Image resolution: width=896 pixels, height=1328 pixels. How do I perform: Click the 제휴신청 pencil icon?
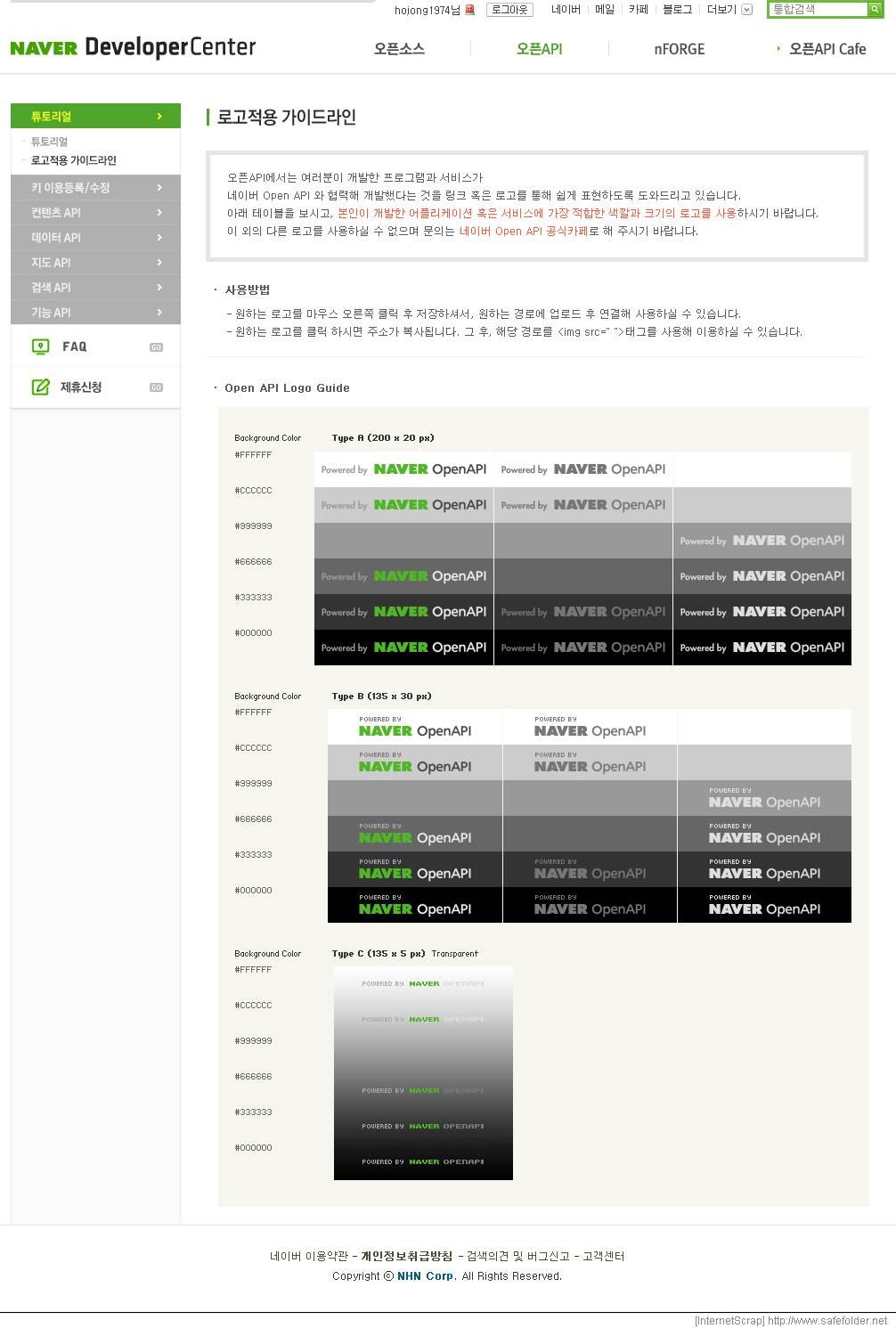[40, 387]
